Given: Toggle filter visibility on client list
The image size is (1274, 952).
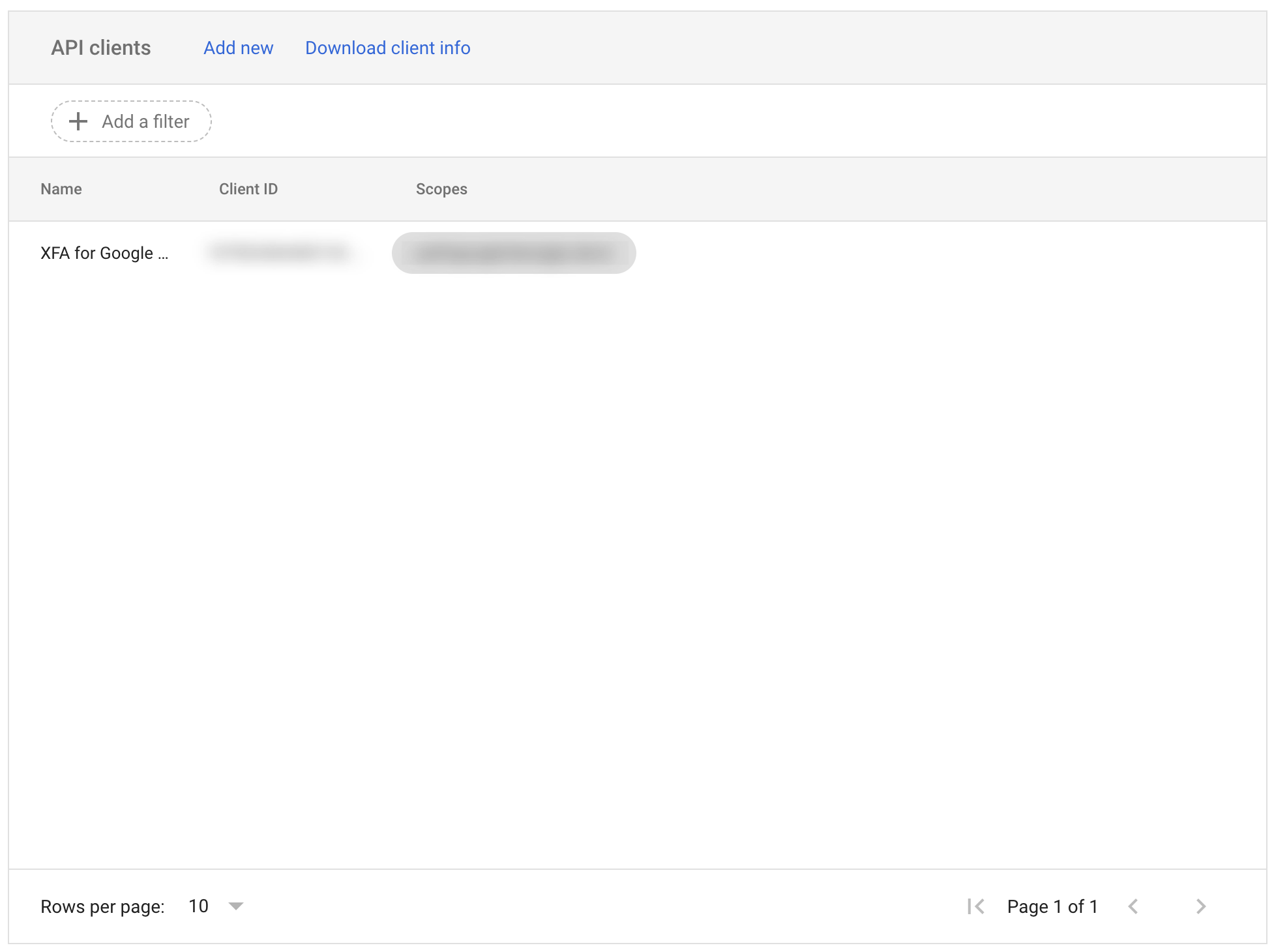Looking at the screenshot, I should pyautogui.click(x=131, y=121).
